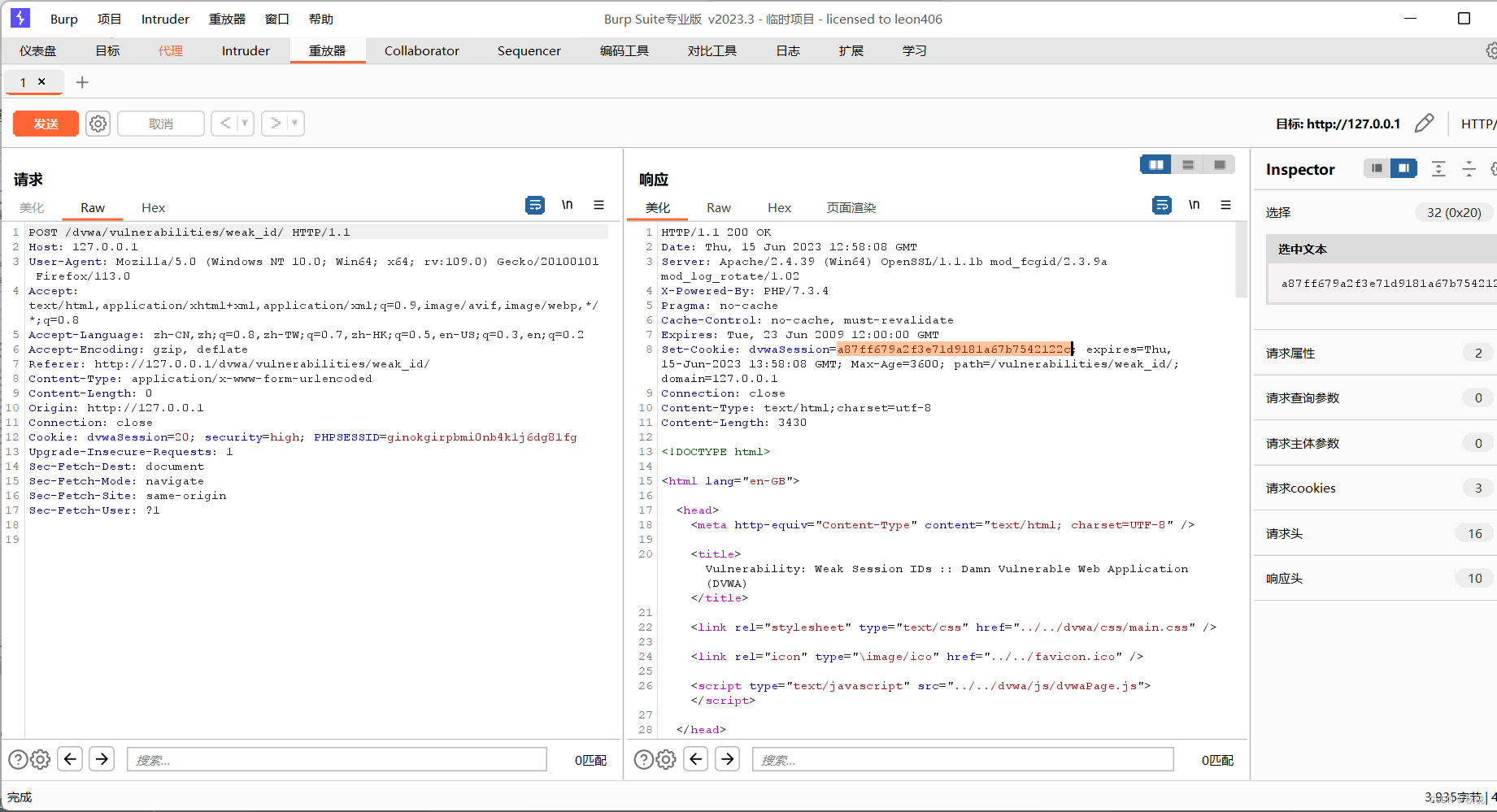The width and height of the screenshot is (1497, 812).
Task: Toggle non-printable characters \n in response panel
Action: pos(1194,205)
